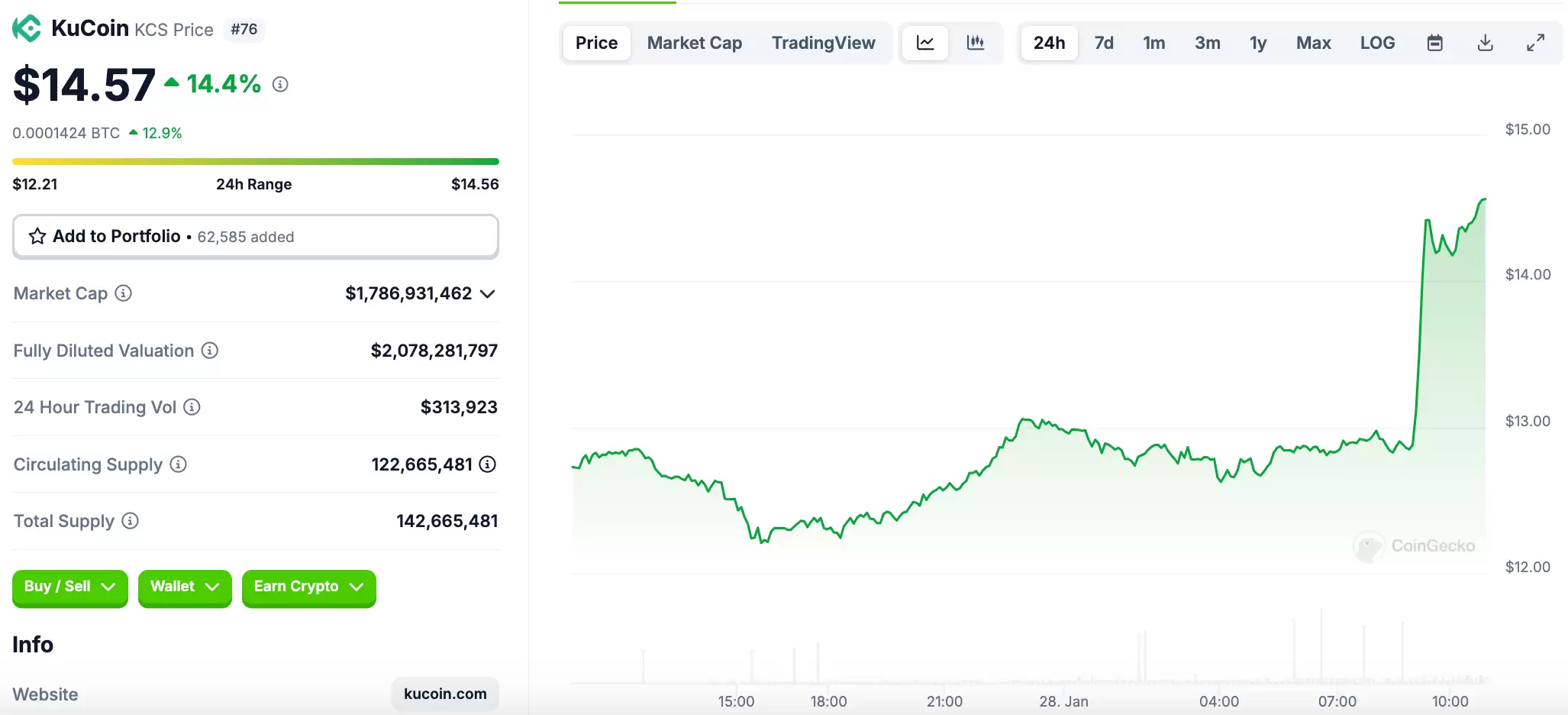Open Buy / Sell dropdown
This screenshot has height=715, width=1568.
[x=70, y=587]
